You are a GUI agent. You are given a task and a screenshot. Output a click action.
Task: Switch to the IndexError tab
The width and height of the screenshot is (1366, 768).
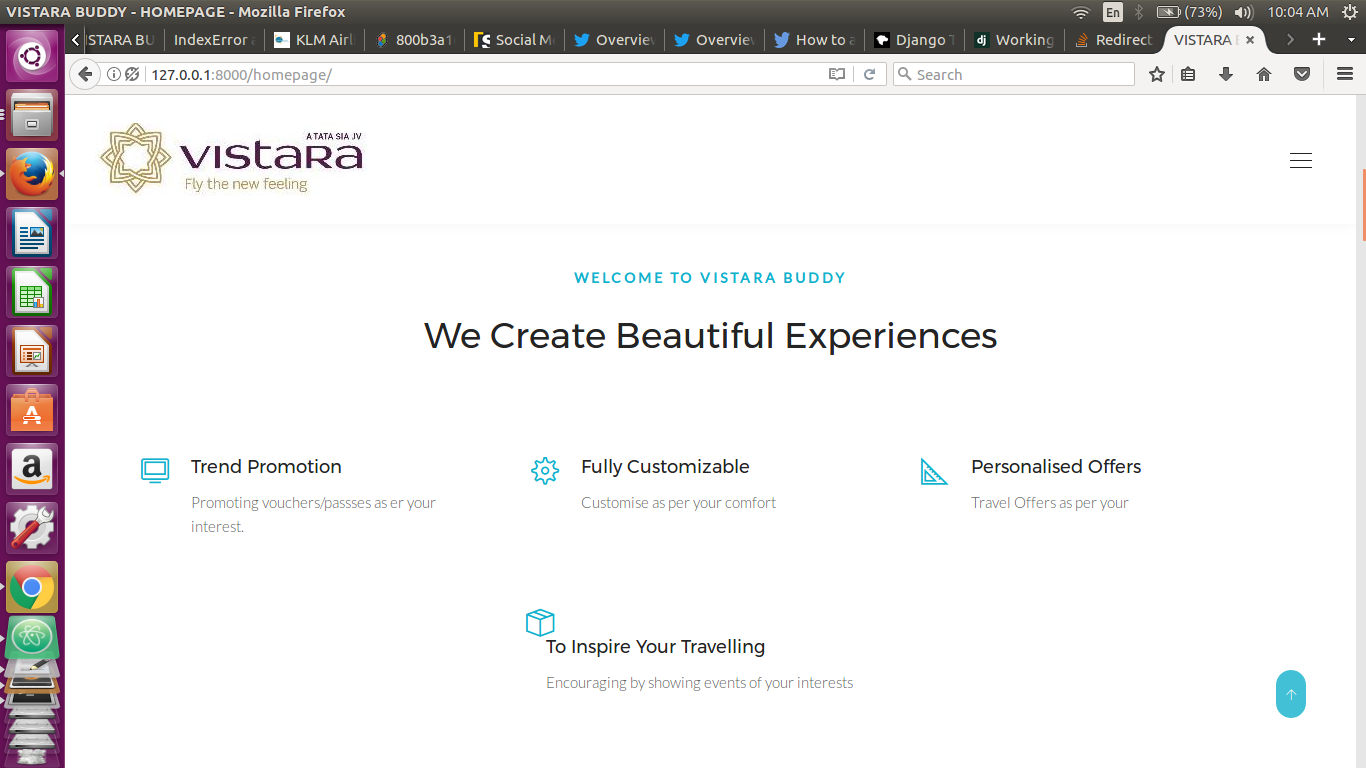(x=213, y=40)
